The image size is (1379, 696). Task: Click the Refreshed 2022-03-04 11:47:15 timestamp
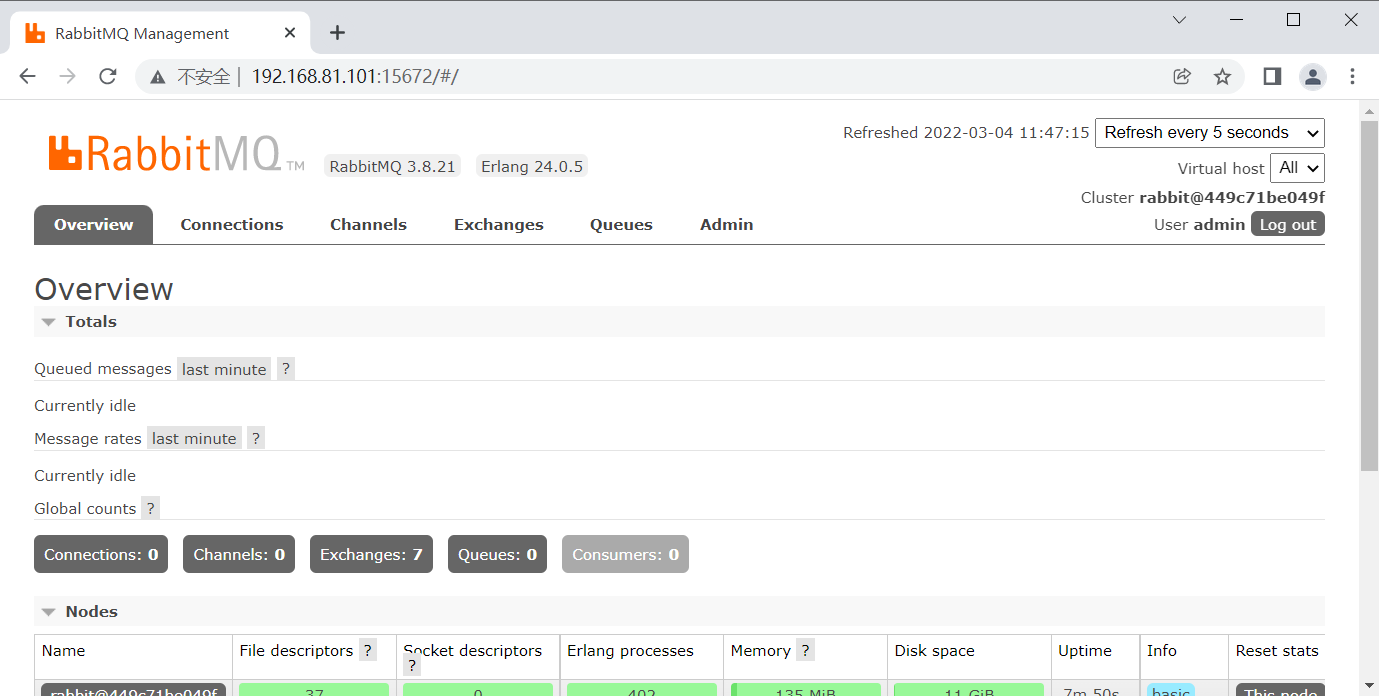point(966,133)
